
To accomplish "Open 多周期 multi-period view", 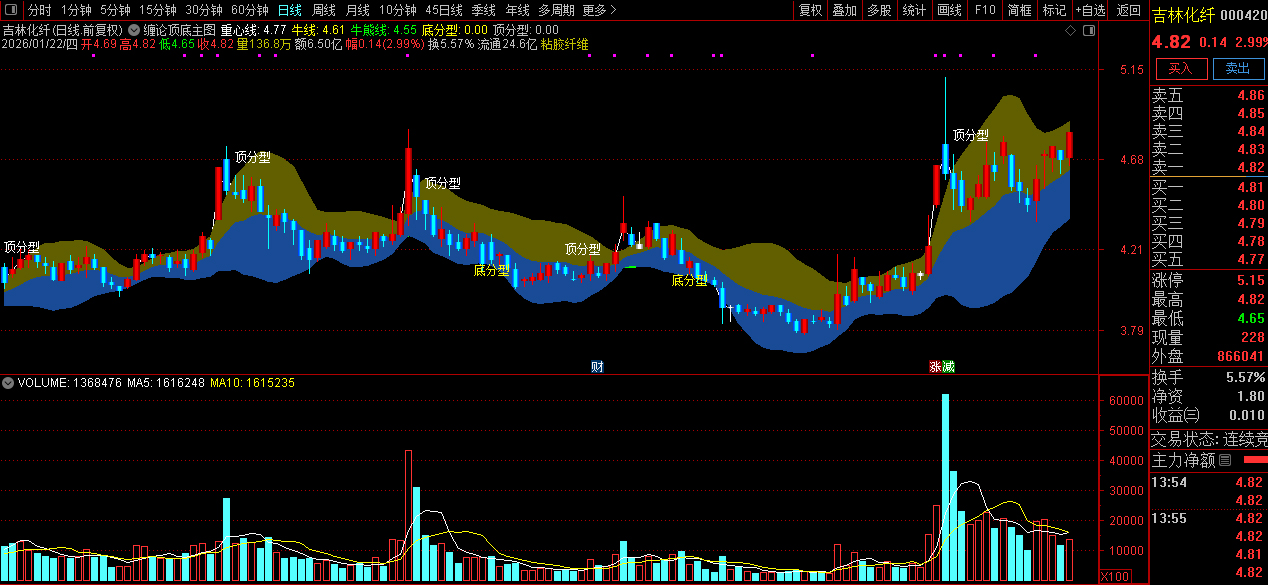I will tap(557, 10).
